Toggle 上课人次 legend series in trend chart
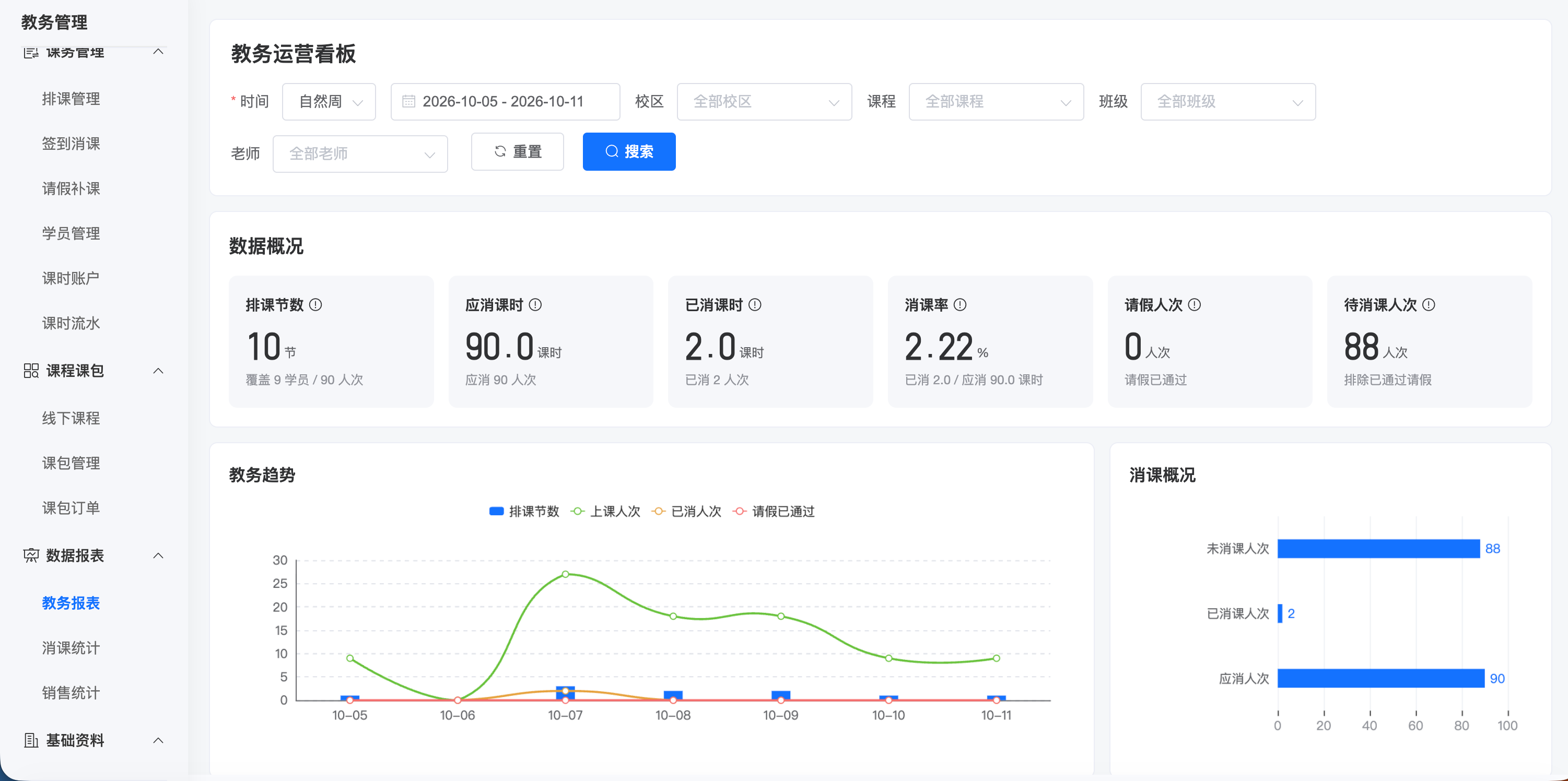 click(605, 512)
